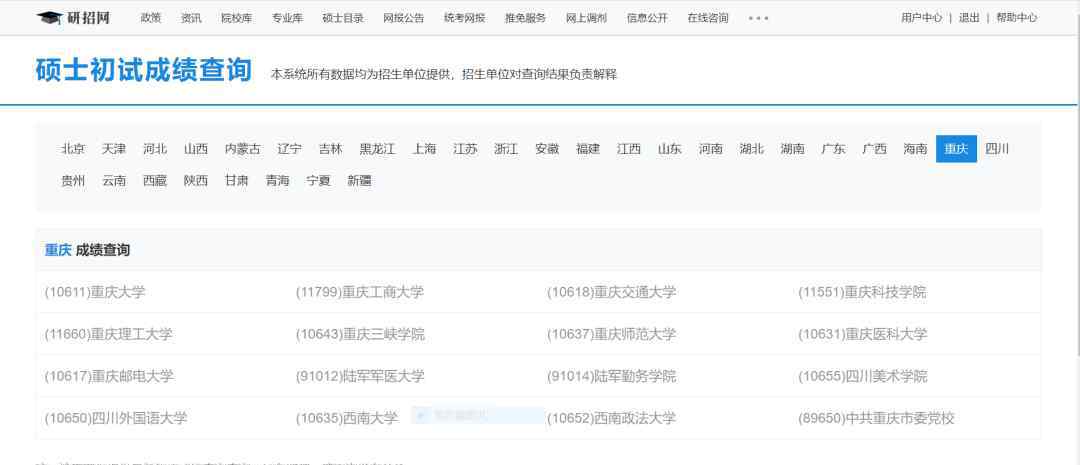
Task: Click the 退出 logout link
Action: [x=969, y=18]
